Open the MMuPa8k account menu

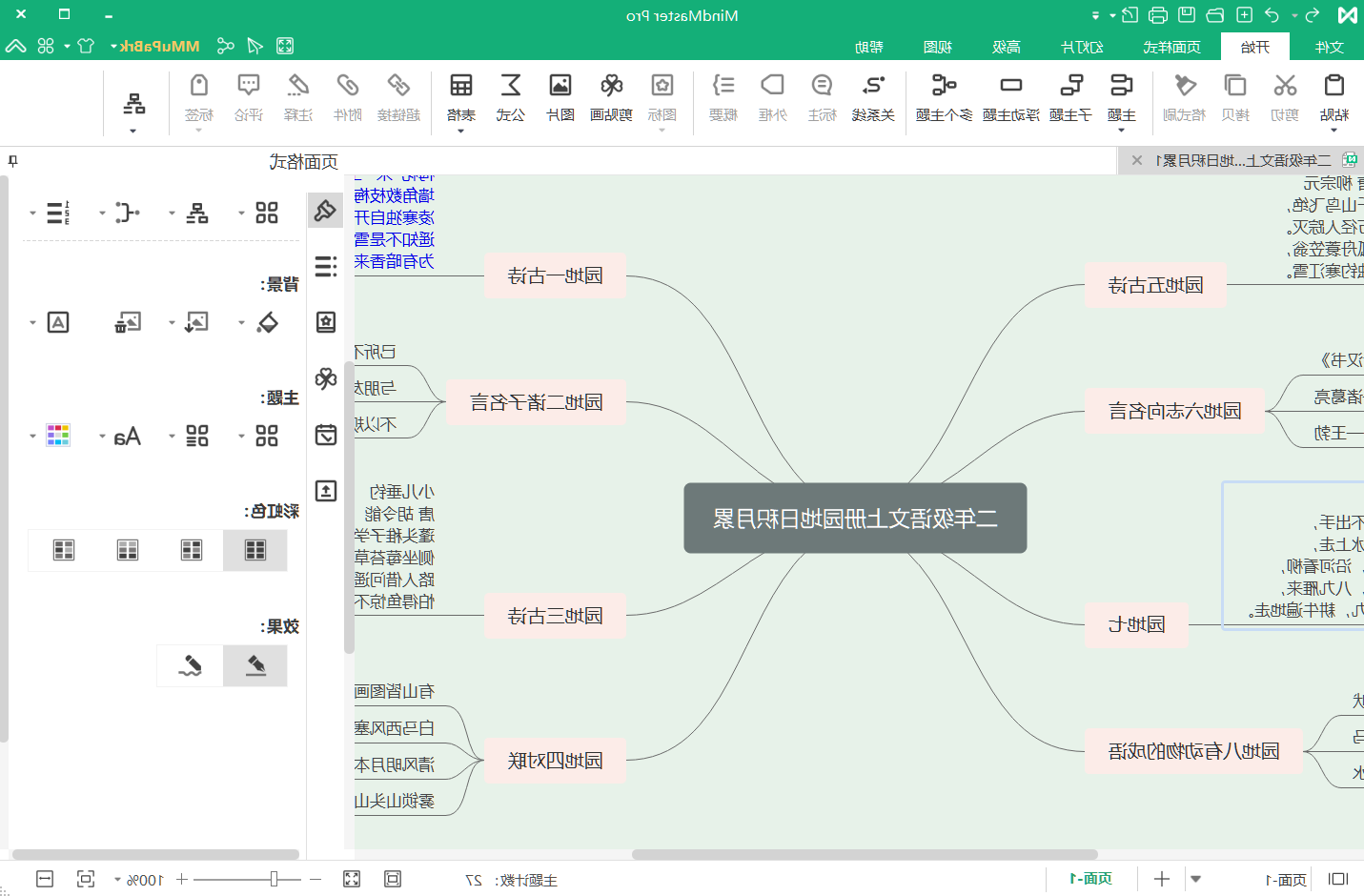coord(154,46)
